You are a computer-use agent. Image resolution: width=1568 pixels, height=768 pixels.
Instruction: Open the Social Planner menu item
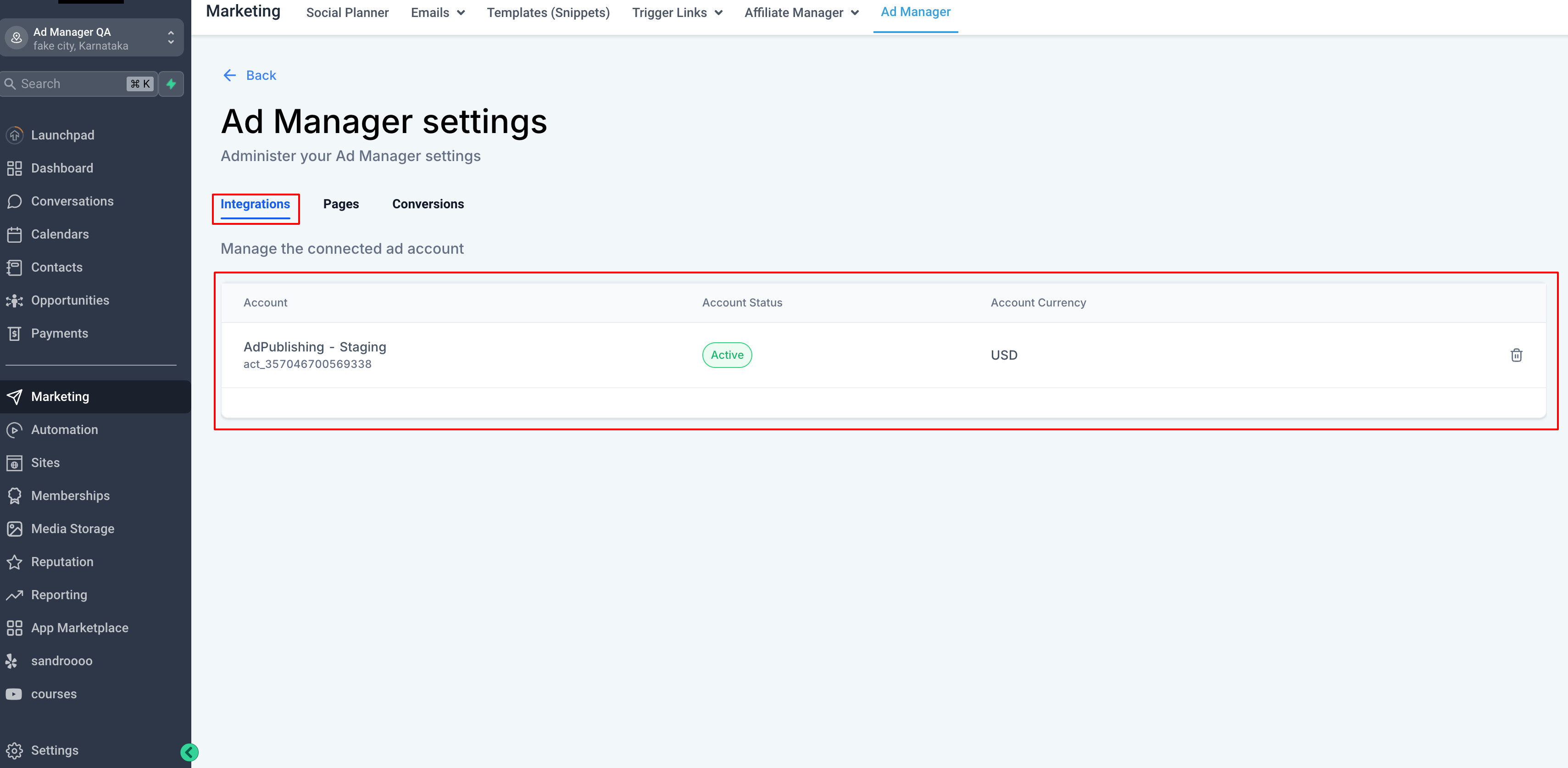347,13
